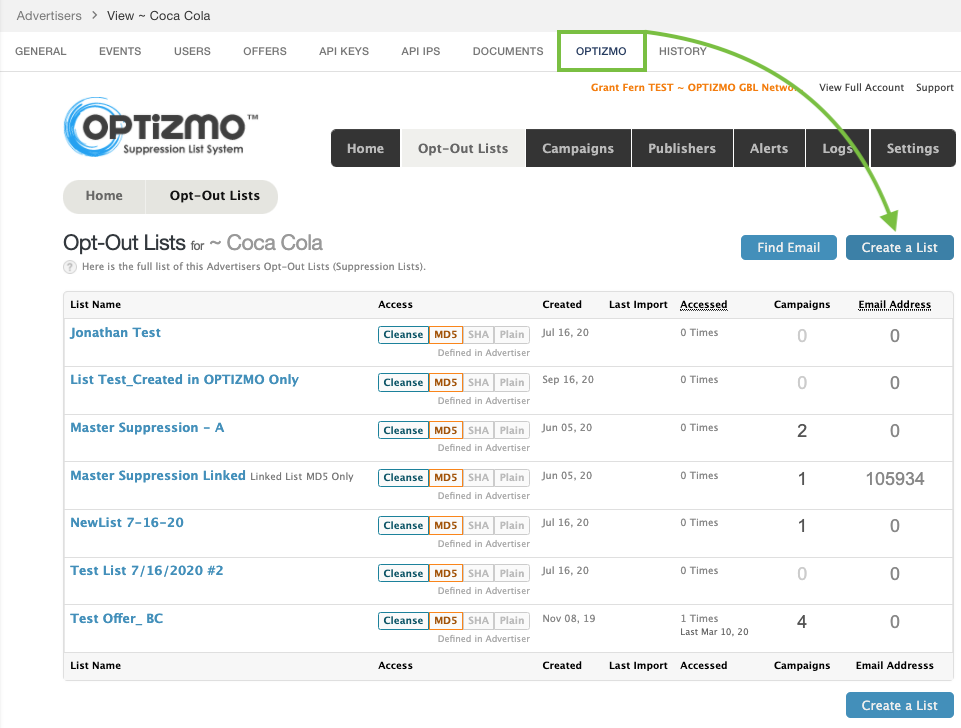961x728 pixels.
Task: Click Cleanse for Jonathan Test
Action: click(x=403, y=335)
